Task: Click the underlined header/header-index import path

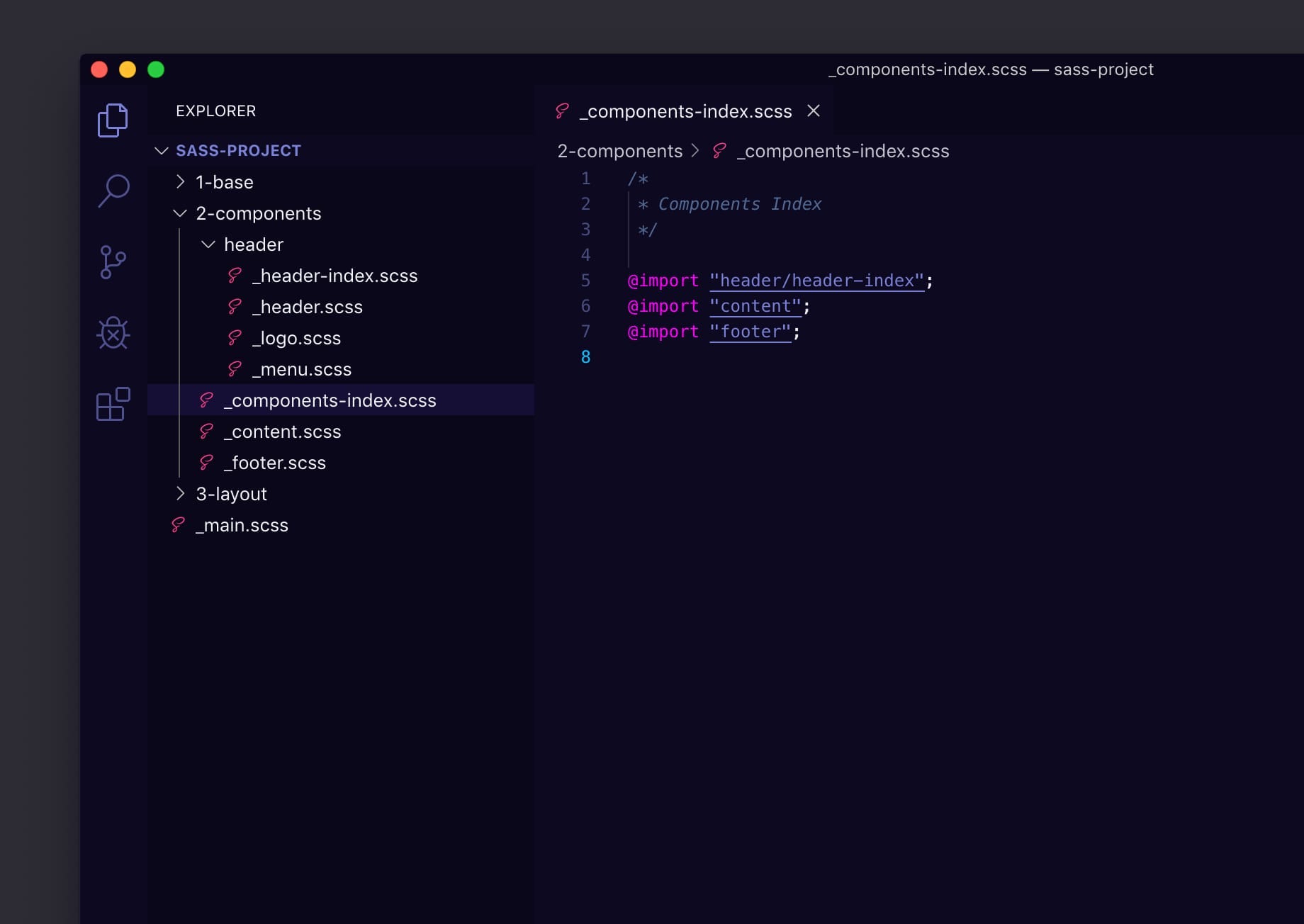Action: (x=817, y=280)
